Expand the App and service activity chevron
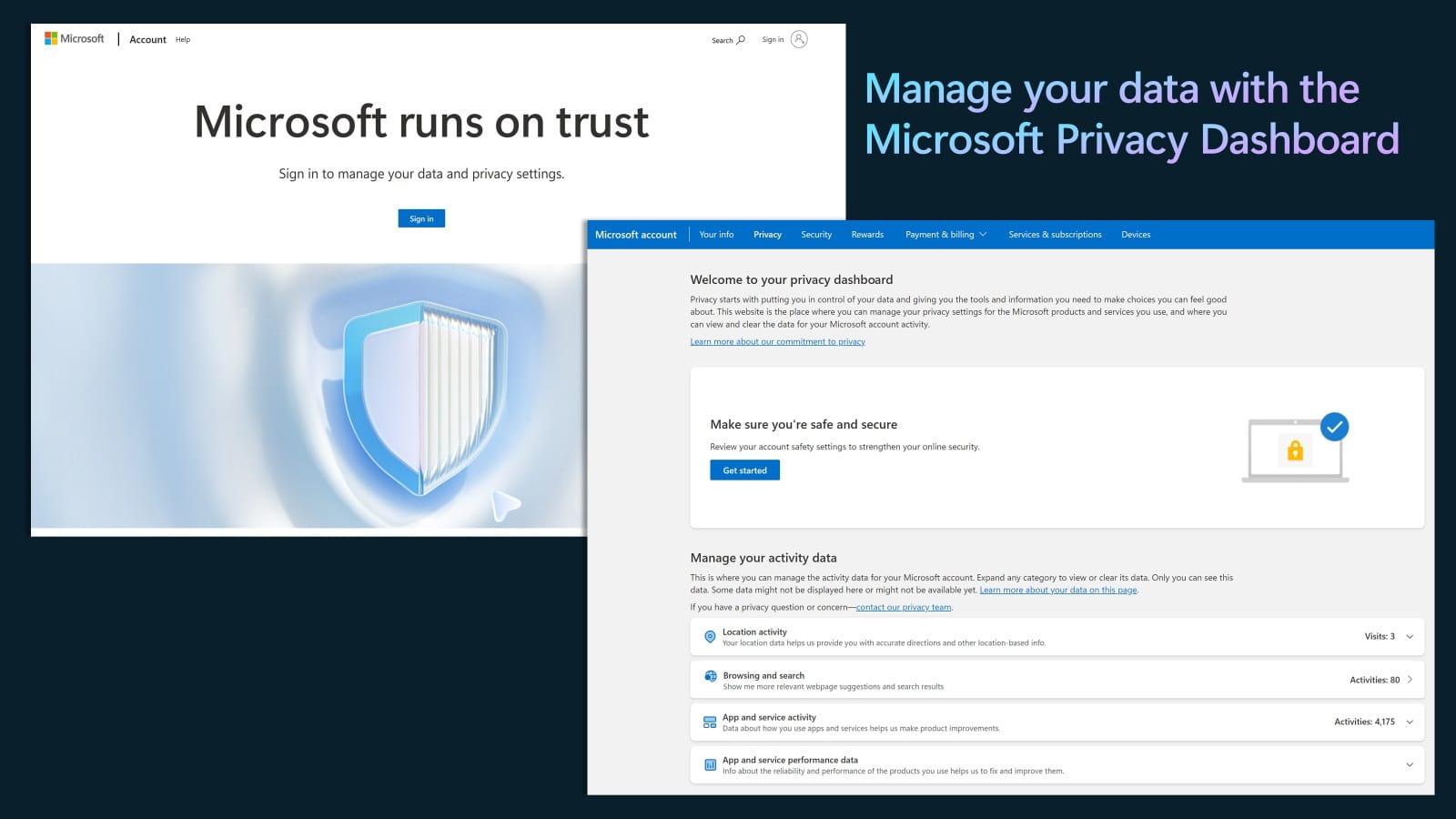Screen dimensions: 1456x819 [x=1410, y=723]
